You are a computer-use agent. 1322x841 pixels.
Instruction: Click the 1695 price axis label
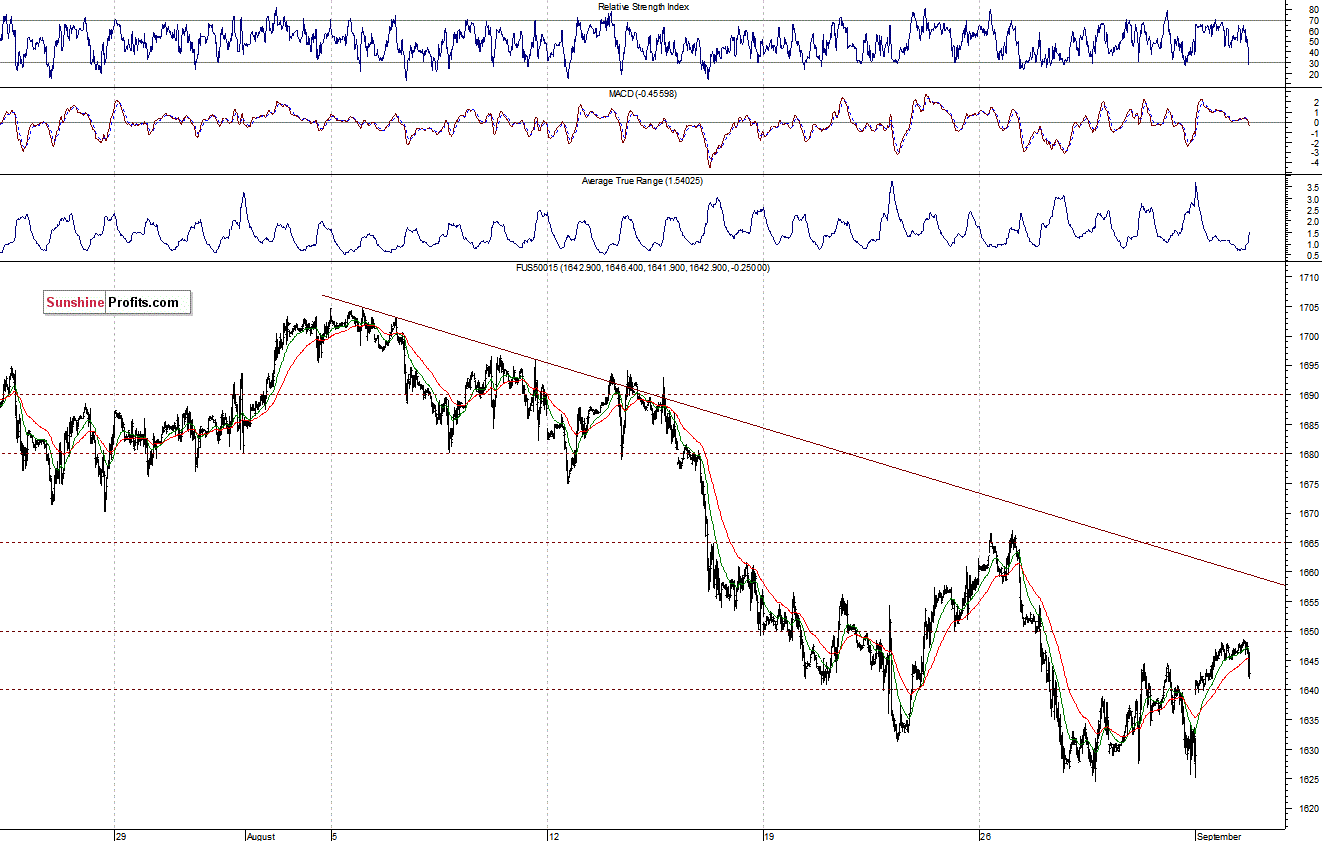(x=1307, y=366)
